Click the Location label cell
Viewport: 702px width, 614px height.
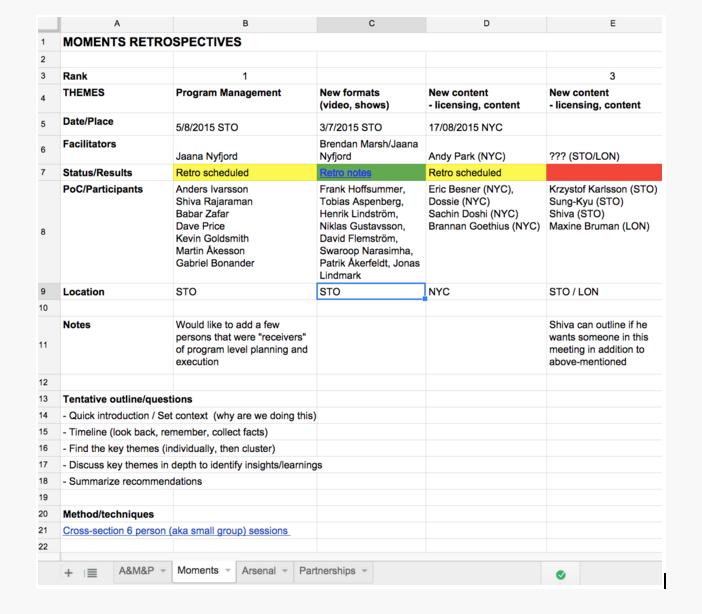117,292
